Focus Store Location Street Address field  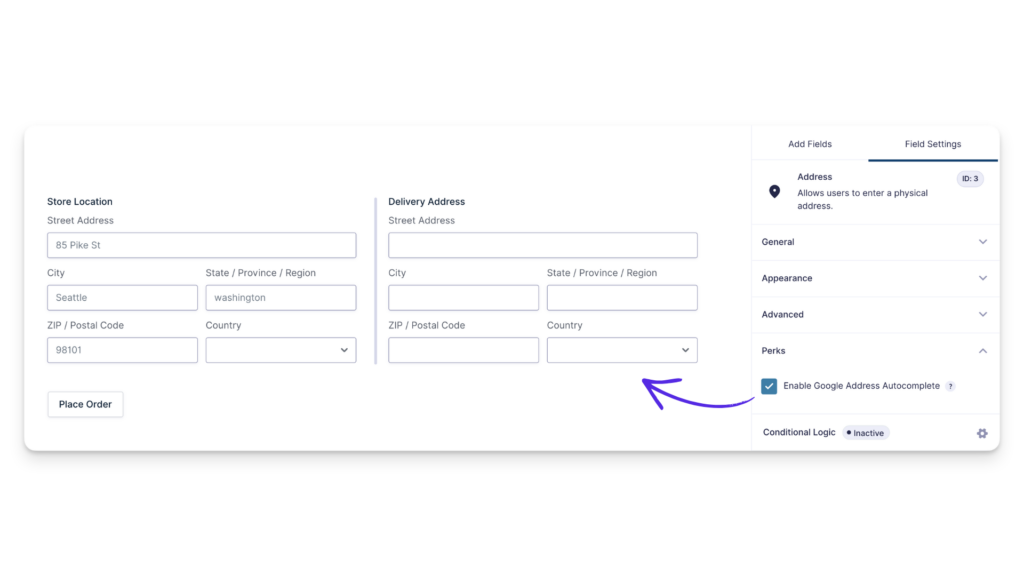202,245
